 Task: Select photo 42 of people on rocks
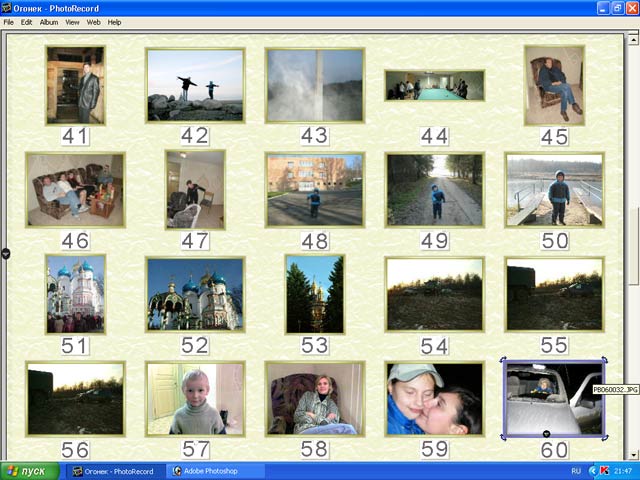[195, 85]
